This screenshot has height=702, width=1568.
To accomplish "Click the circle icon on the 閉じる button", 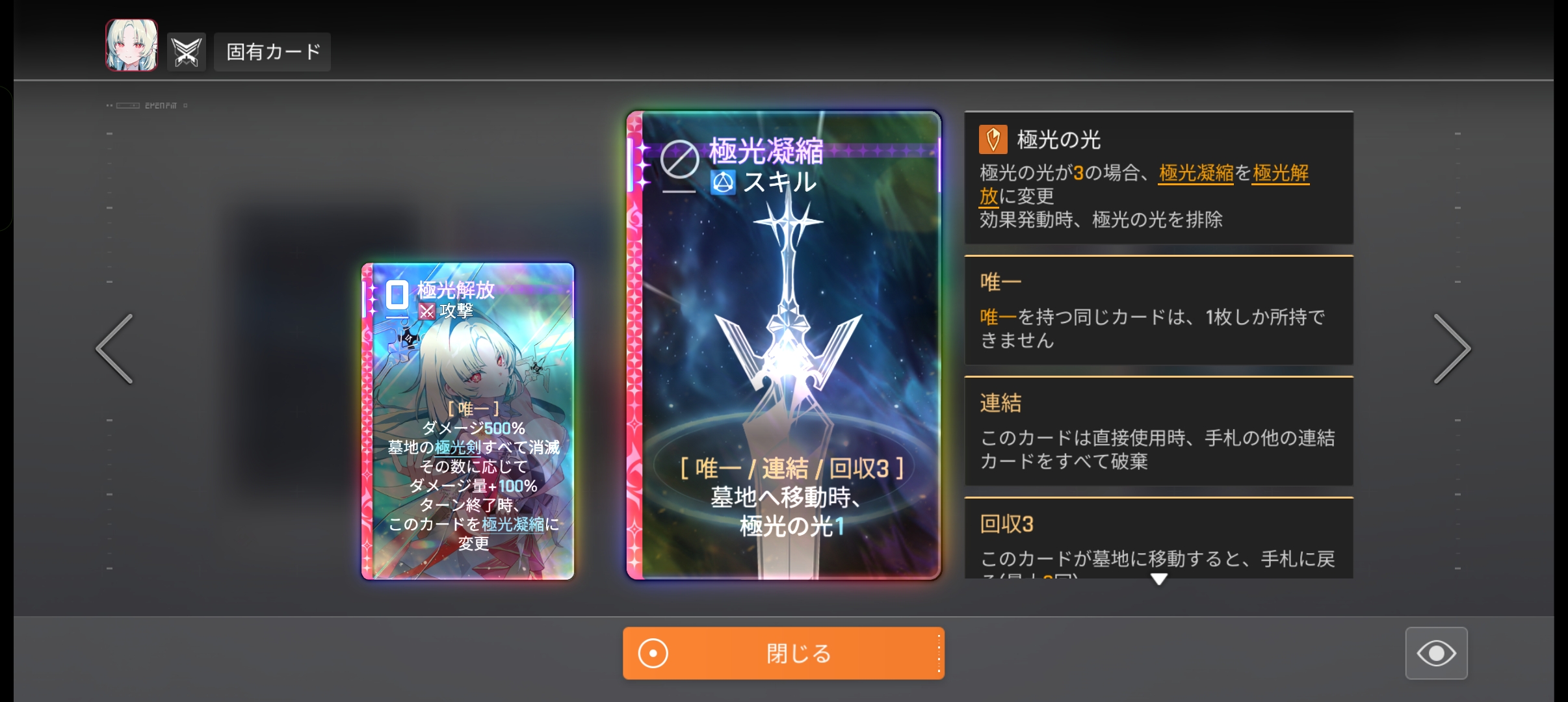I will point(653,653).
